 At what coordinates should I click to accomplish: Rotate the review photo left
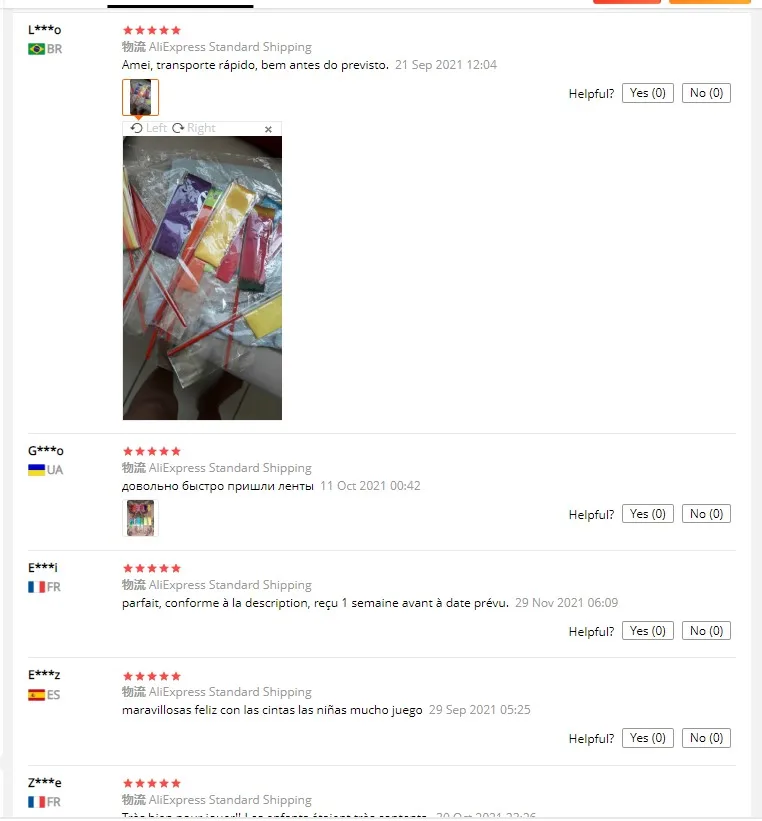tap(149, 128)
